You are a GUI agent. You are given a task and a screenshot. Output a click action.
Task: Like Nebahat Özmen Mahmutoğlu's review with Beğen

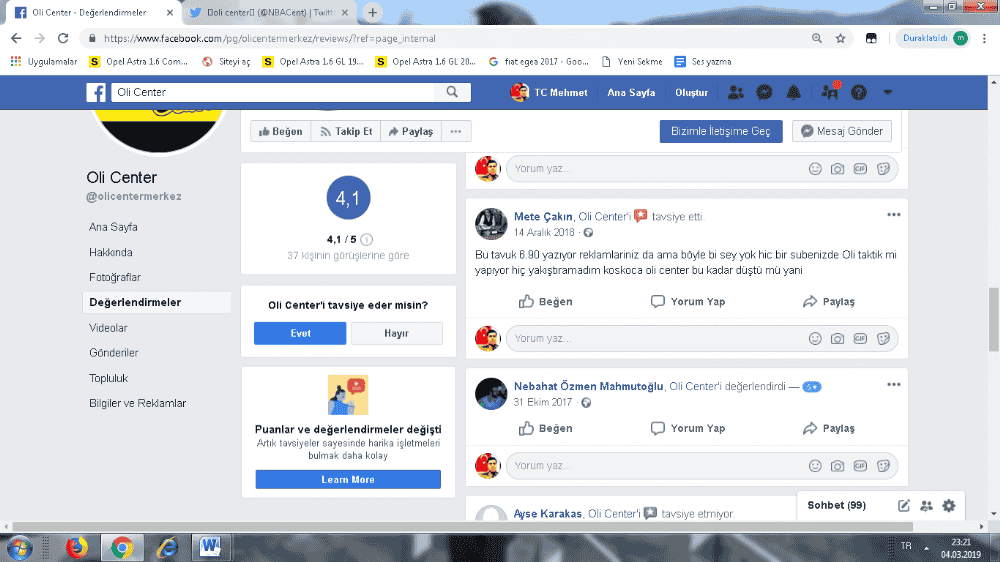tap(545, 429)
